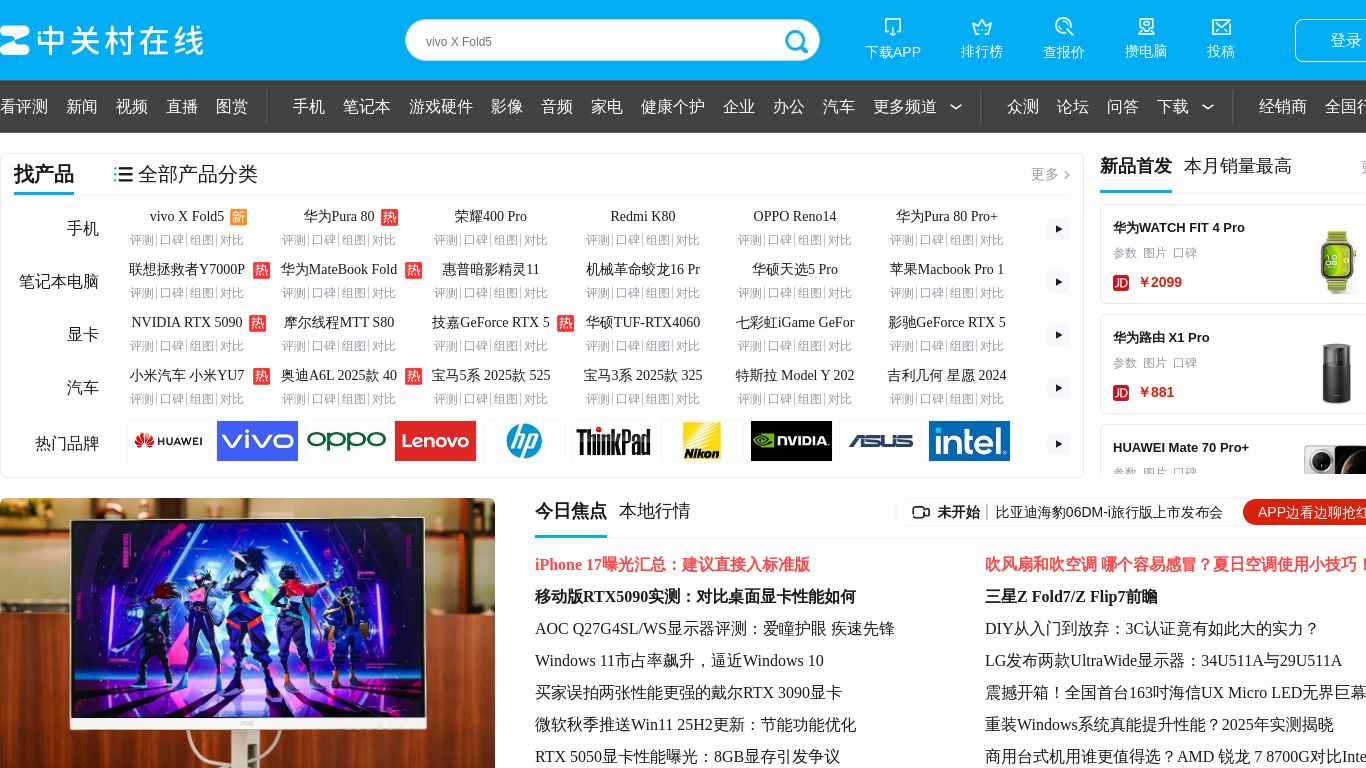
Task: Click the arrow at end of 热门品牌 row
Action: point(1058,443)
